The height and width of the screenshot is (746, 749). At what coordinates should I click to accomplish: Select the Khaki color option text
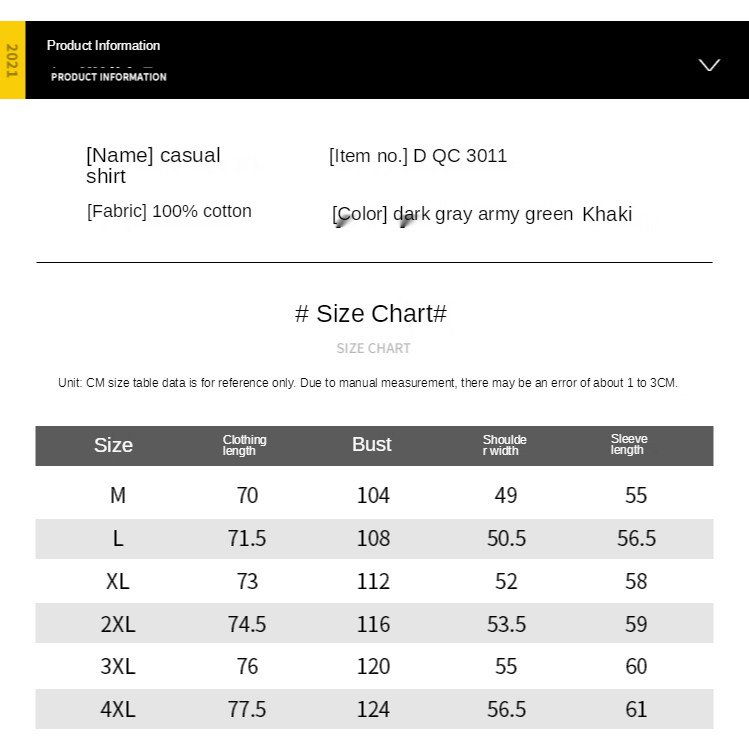click(x=607, y=214)
